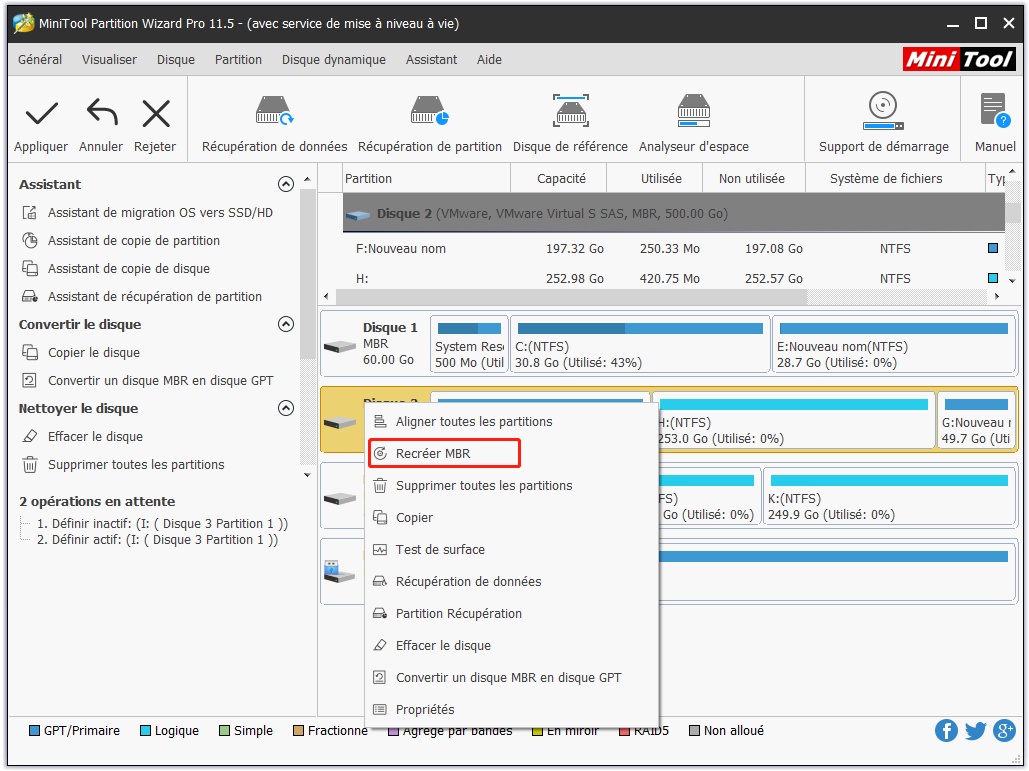This screenshot has width=1029, height=771.
Task: Select Disque 2 header row in list
Action: (673, 213)
